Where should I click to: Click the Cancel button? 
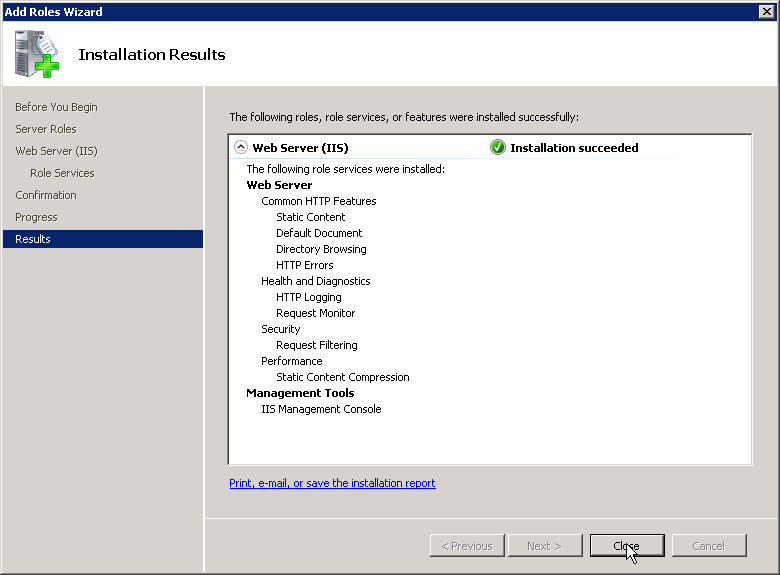coord(709,546)
